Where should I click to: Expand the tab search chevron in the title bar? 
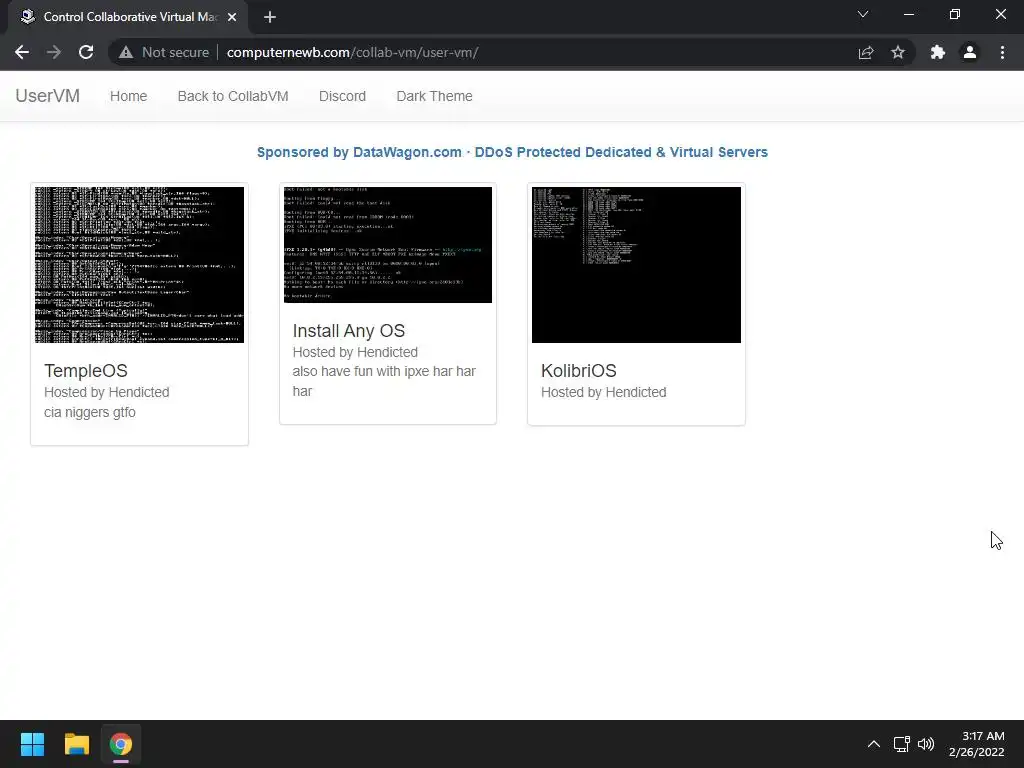click(x=863, y=14)
